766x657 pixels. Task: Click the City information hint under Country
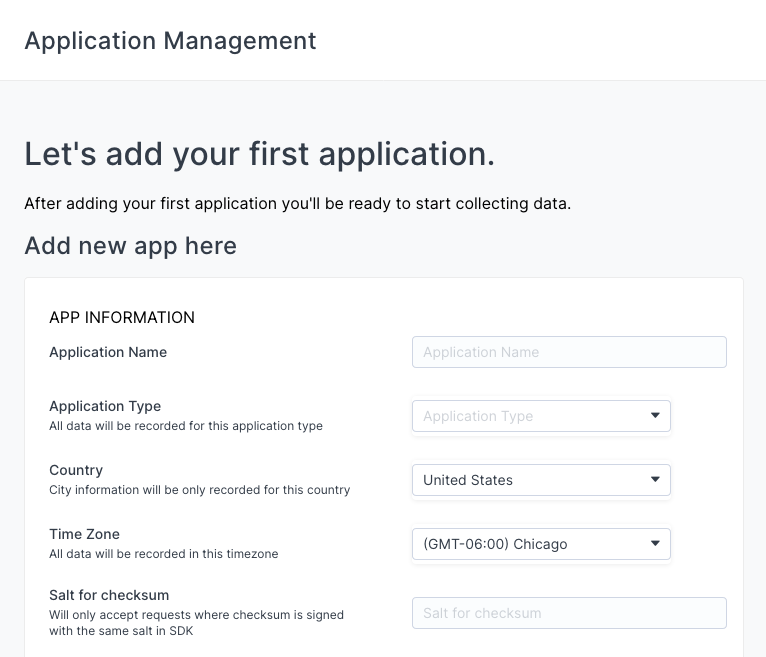pos(199,490)
